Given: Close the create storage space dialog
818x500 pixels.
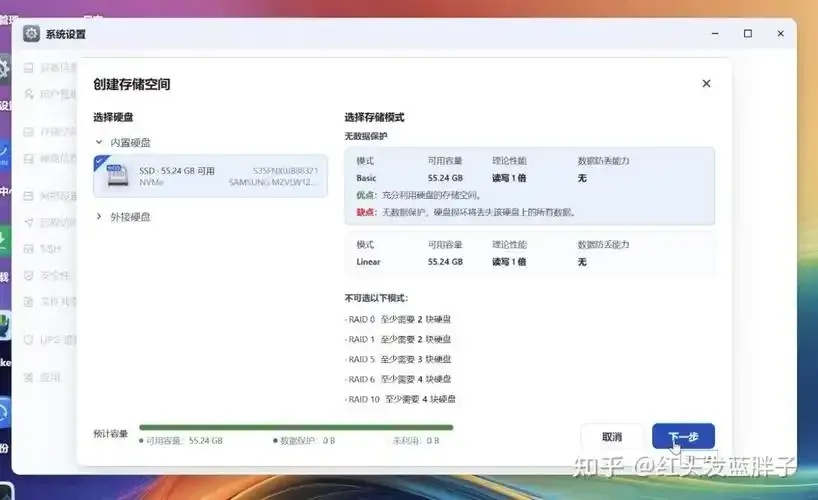Looking at the screenshot, I should [x=706, y=84].
